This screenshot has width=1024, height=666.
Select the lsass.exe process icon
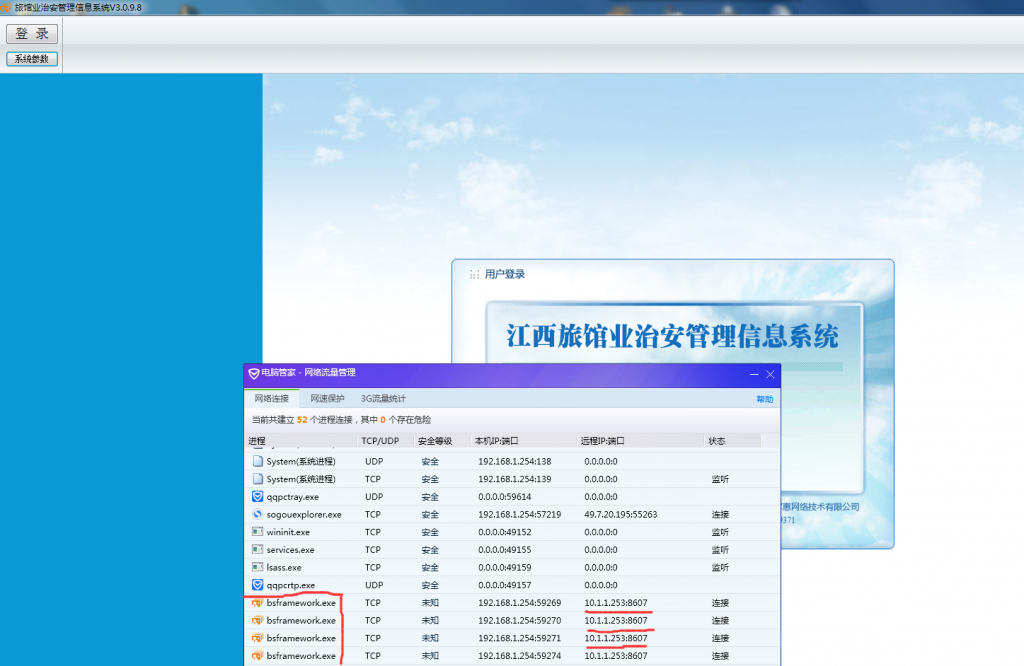click(x=257, y=567)
